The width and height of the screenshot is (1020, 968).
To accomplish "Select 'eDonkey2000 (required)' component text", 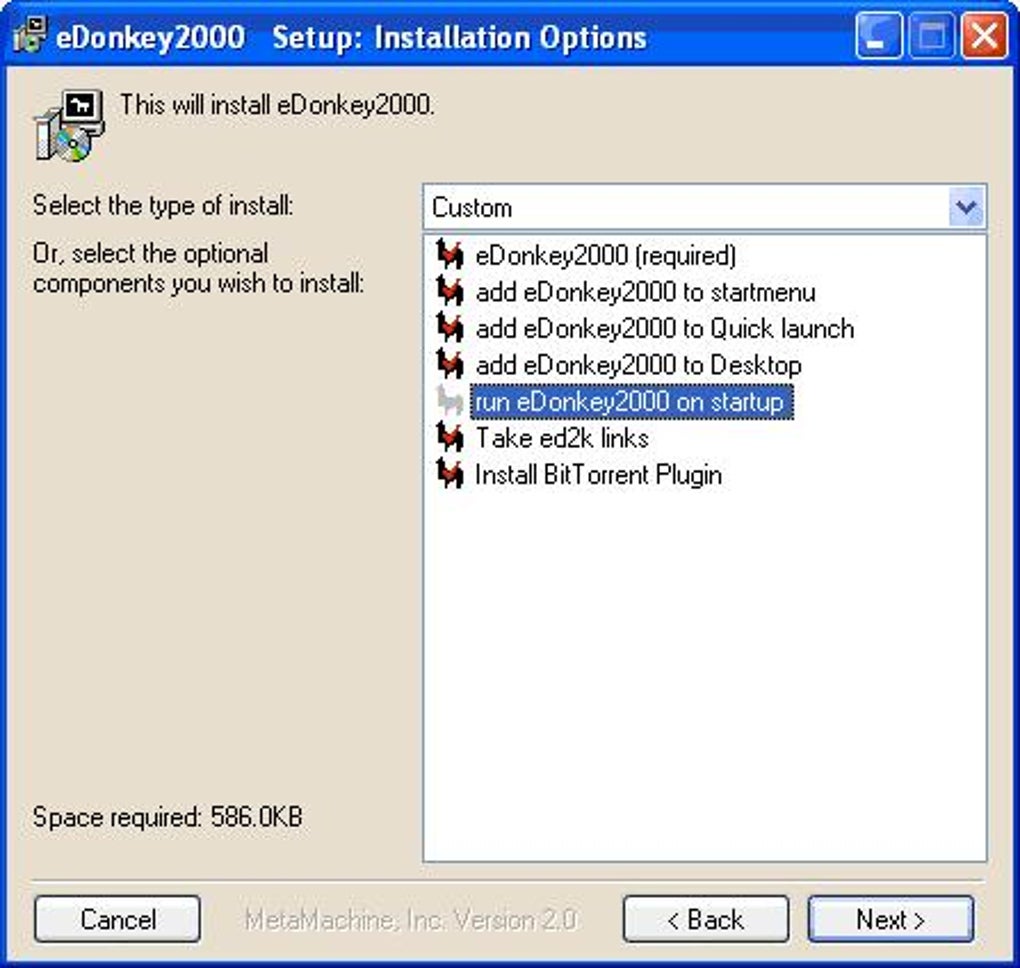I will coord(606,255).
